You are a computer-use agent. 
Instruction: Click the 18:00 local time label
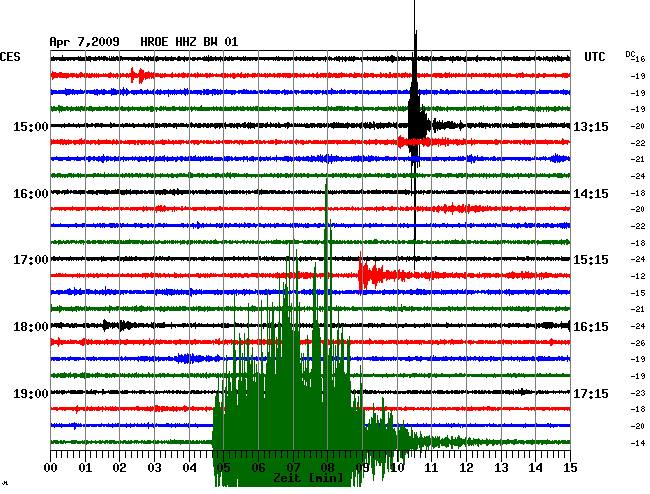point(31,327)
